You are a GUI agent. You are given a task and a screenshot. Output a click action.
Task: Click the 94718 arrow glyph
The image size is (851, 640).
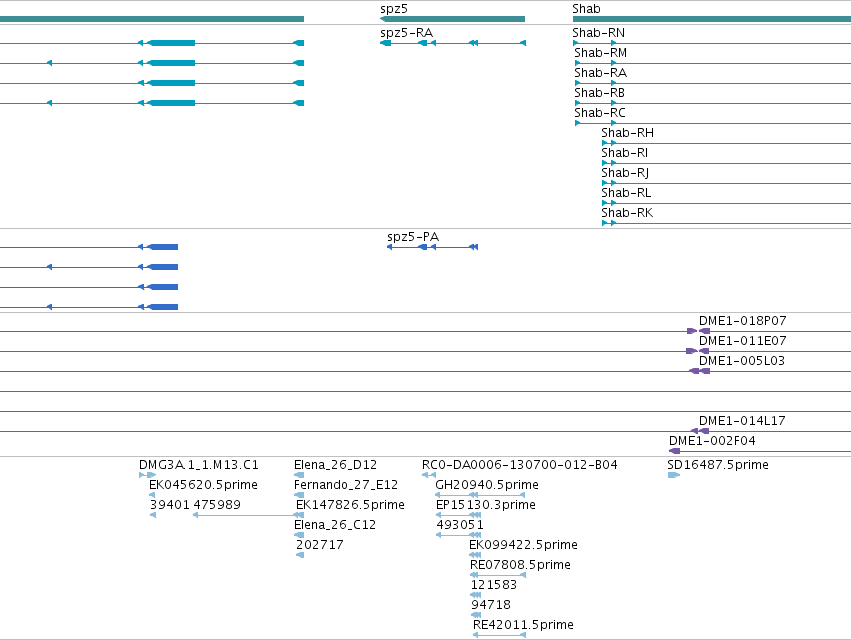click(x=476, y=615)
